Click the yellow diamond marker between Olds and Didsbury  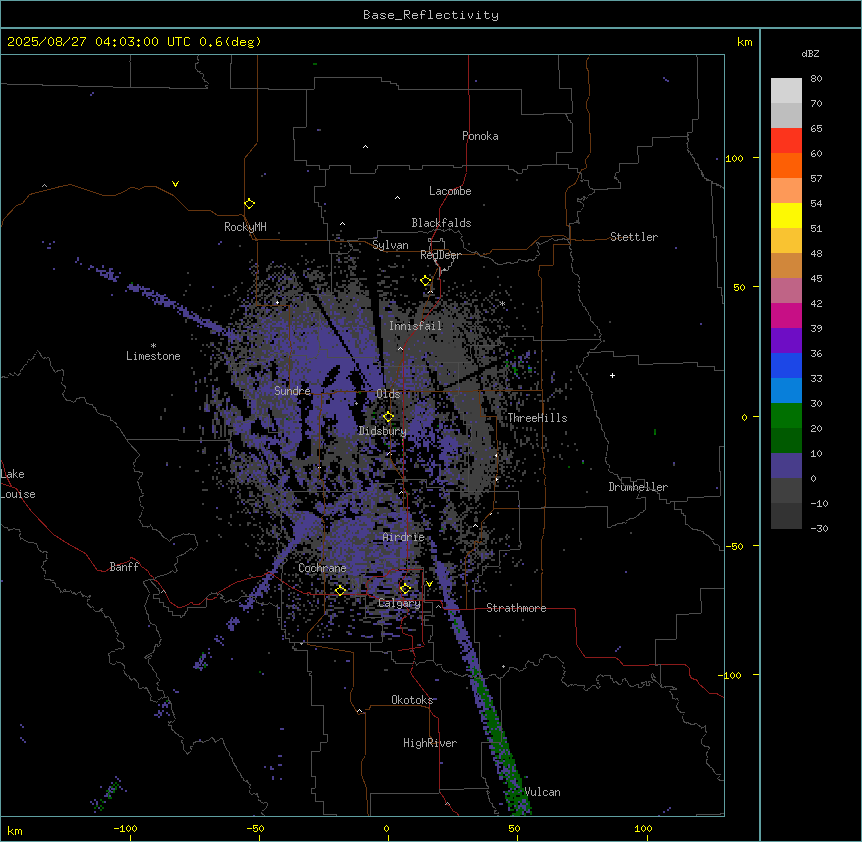click(388, 417)
